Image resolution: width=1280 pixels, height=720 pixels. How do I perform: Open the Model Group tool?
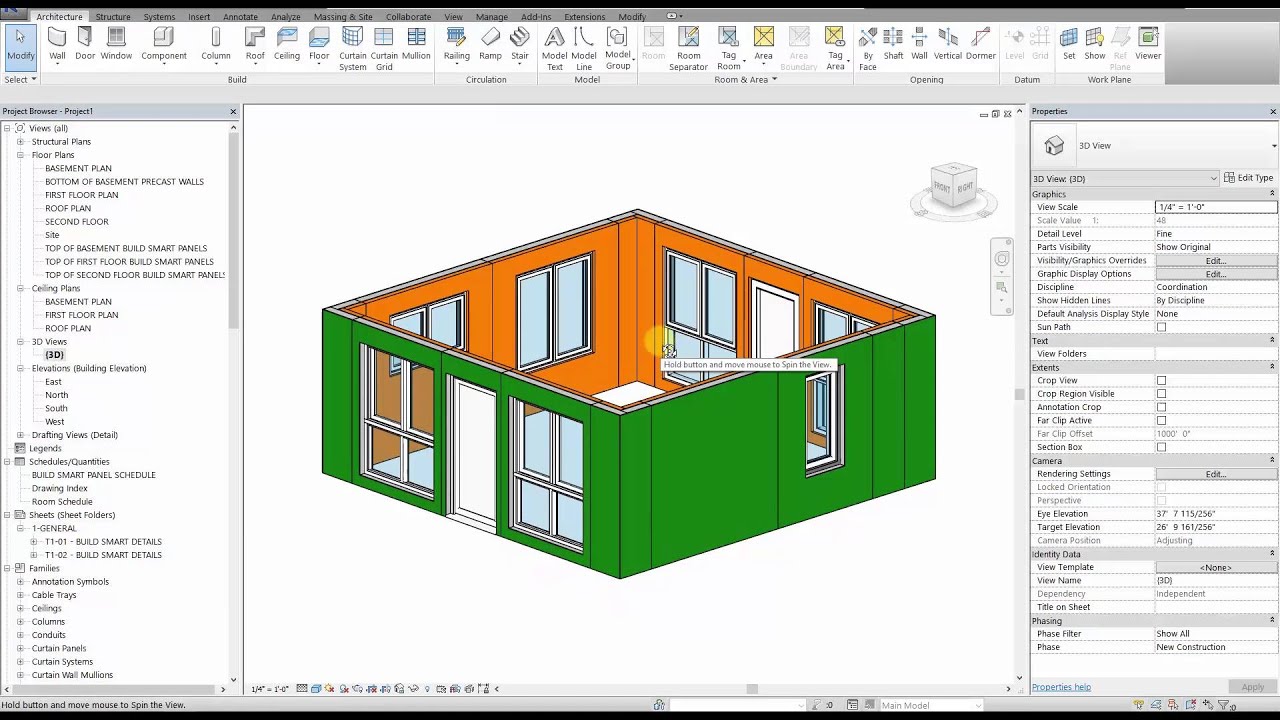pos(618,49)
